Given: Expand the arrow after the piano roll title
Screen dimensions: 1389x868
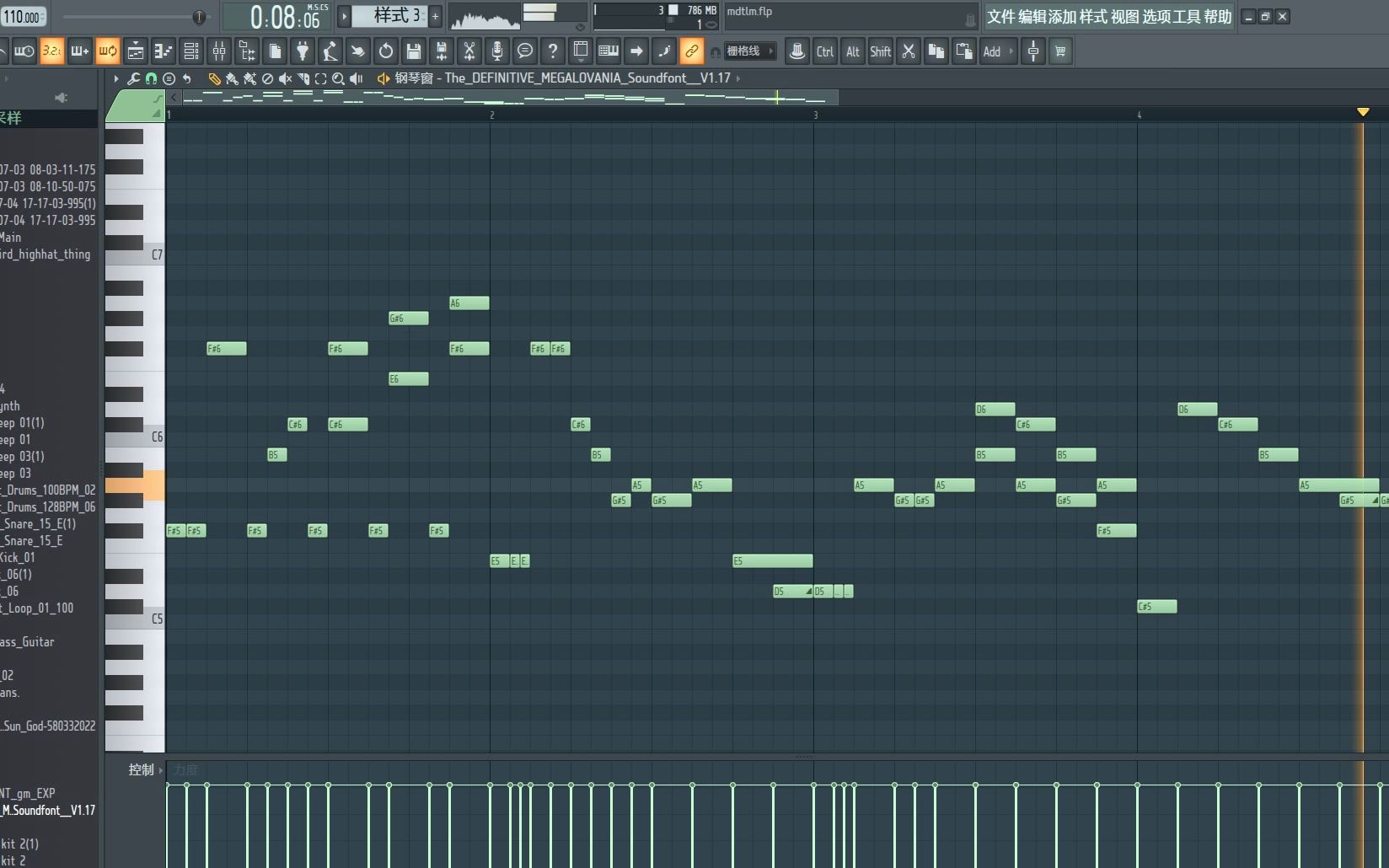Looking at the screenshot, I should (738, 78).
